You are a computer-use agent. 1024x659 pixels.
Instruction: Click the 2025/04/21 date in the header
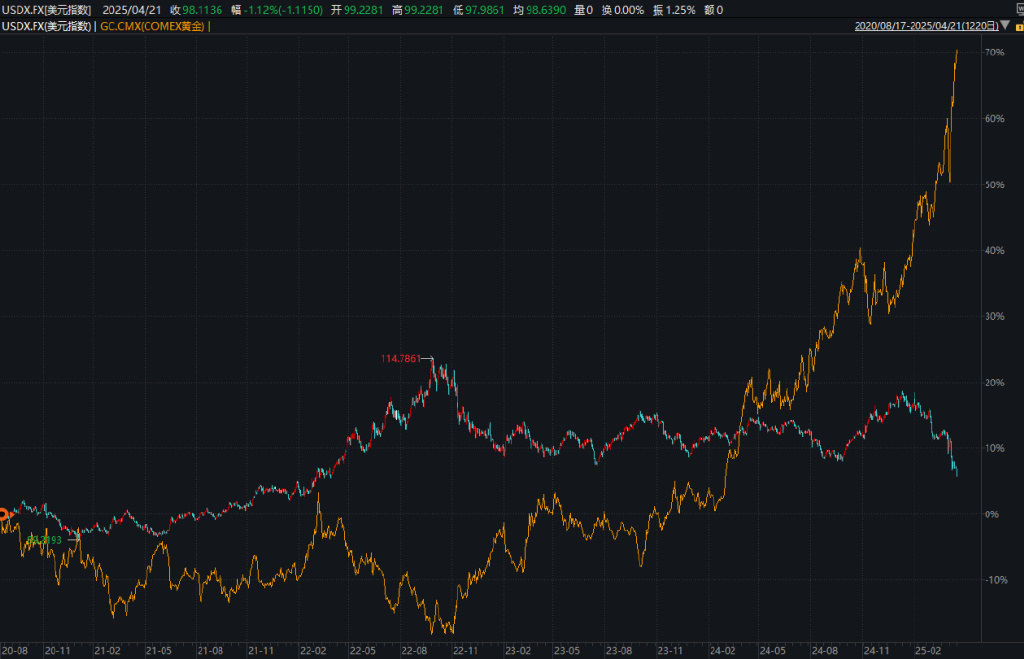[132, 10]
